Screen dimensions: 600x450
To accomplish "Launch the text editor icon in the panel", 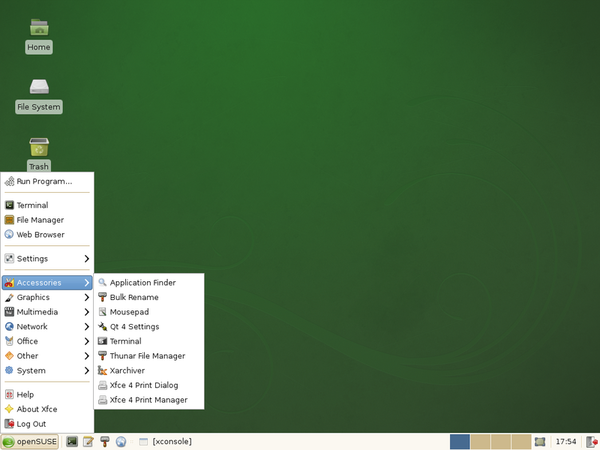I will tap(88, 442).
